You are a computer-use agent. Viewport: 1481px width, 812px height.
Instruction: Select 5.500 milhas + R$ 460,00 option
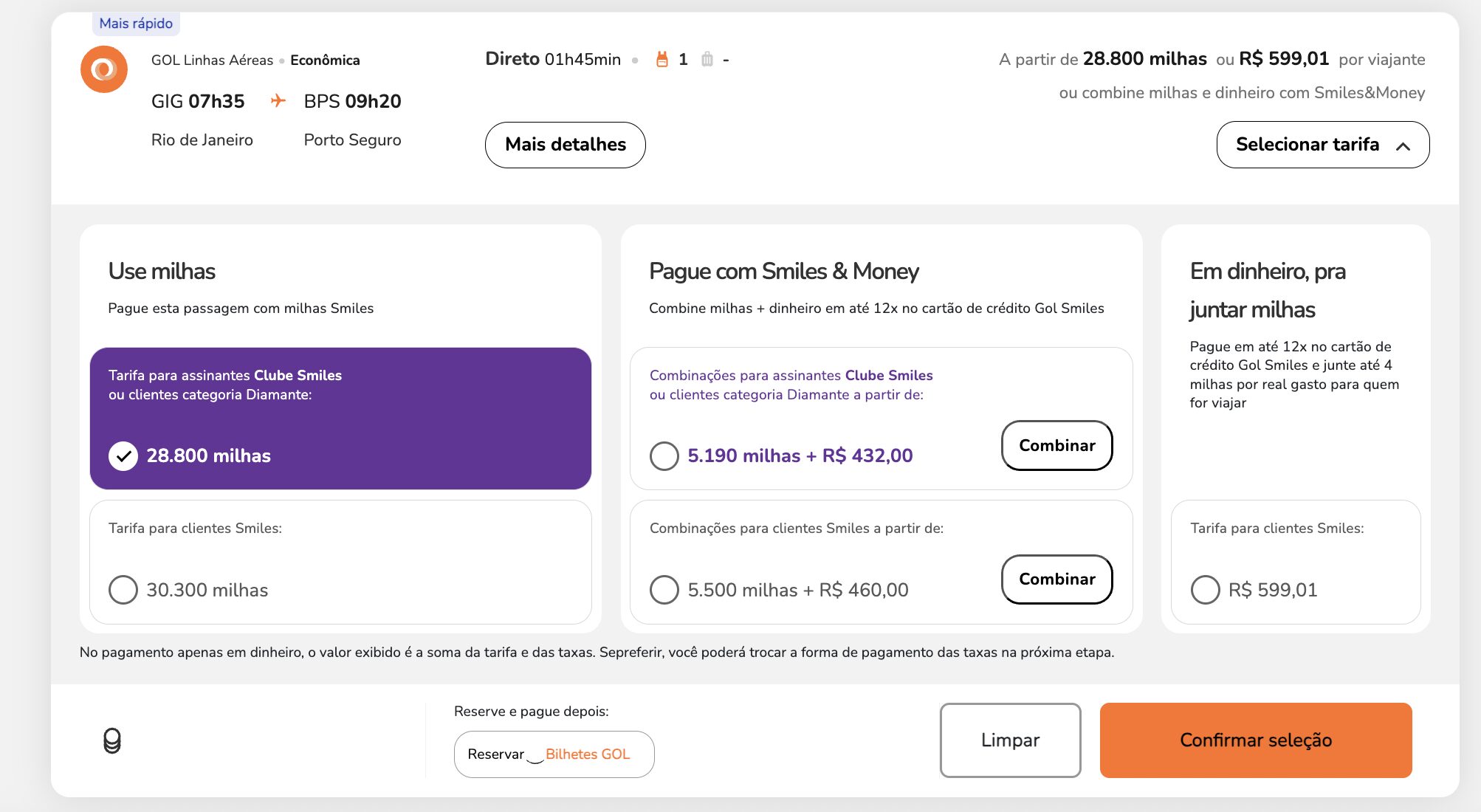664,590
